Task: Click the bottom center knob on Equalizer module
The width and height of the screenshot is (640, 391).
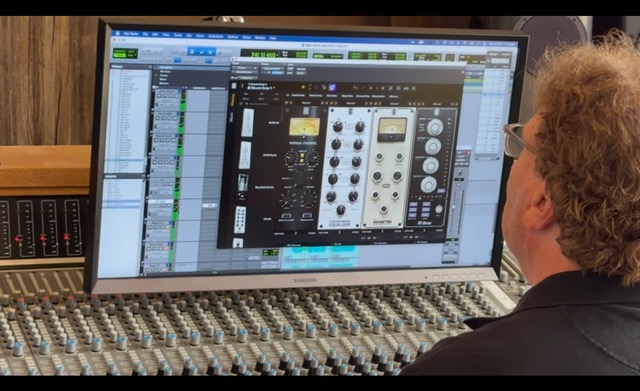Action: [340, 211]
